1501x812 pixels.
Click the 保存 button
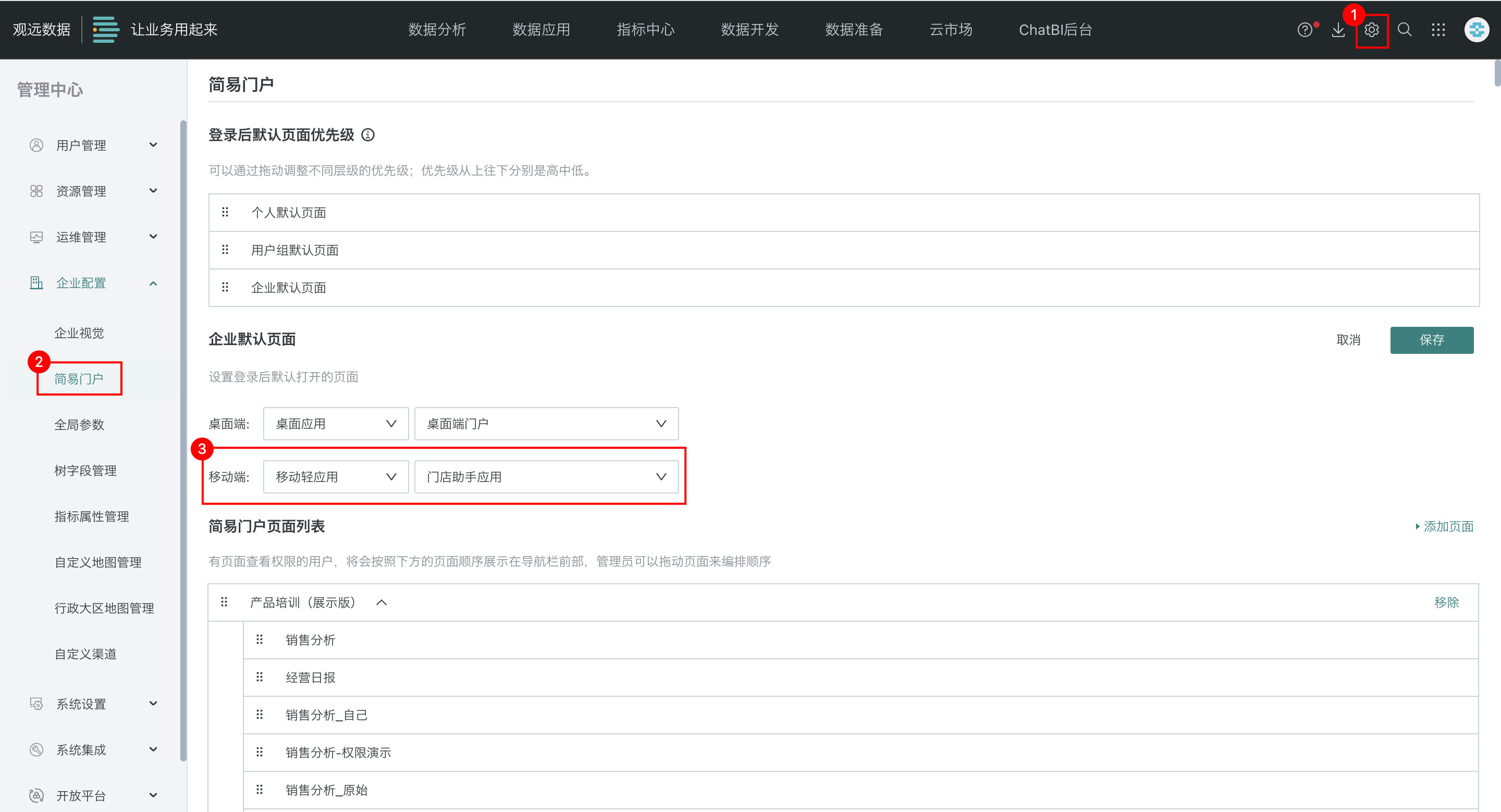pos(1431,340)
